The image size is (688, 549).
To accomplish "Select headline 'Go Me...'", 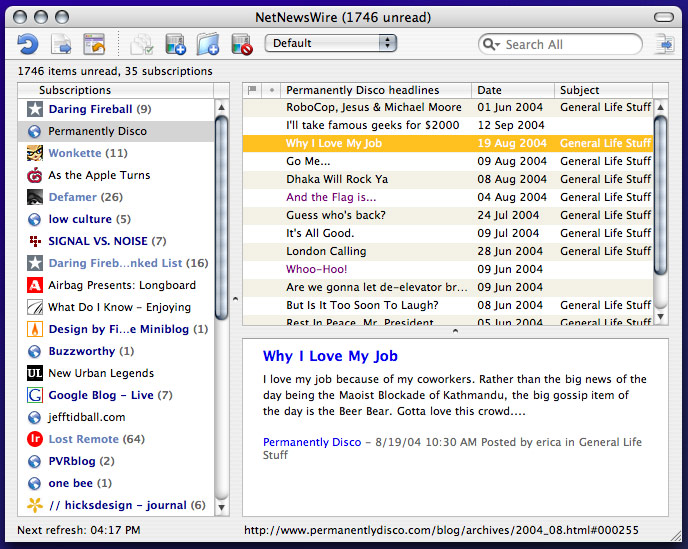I will point(448,161).
